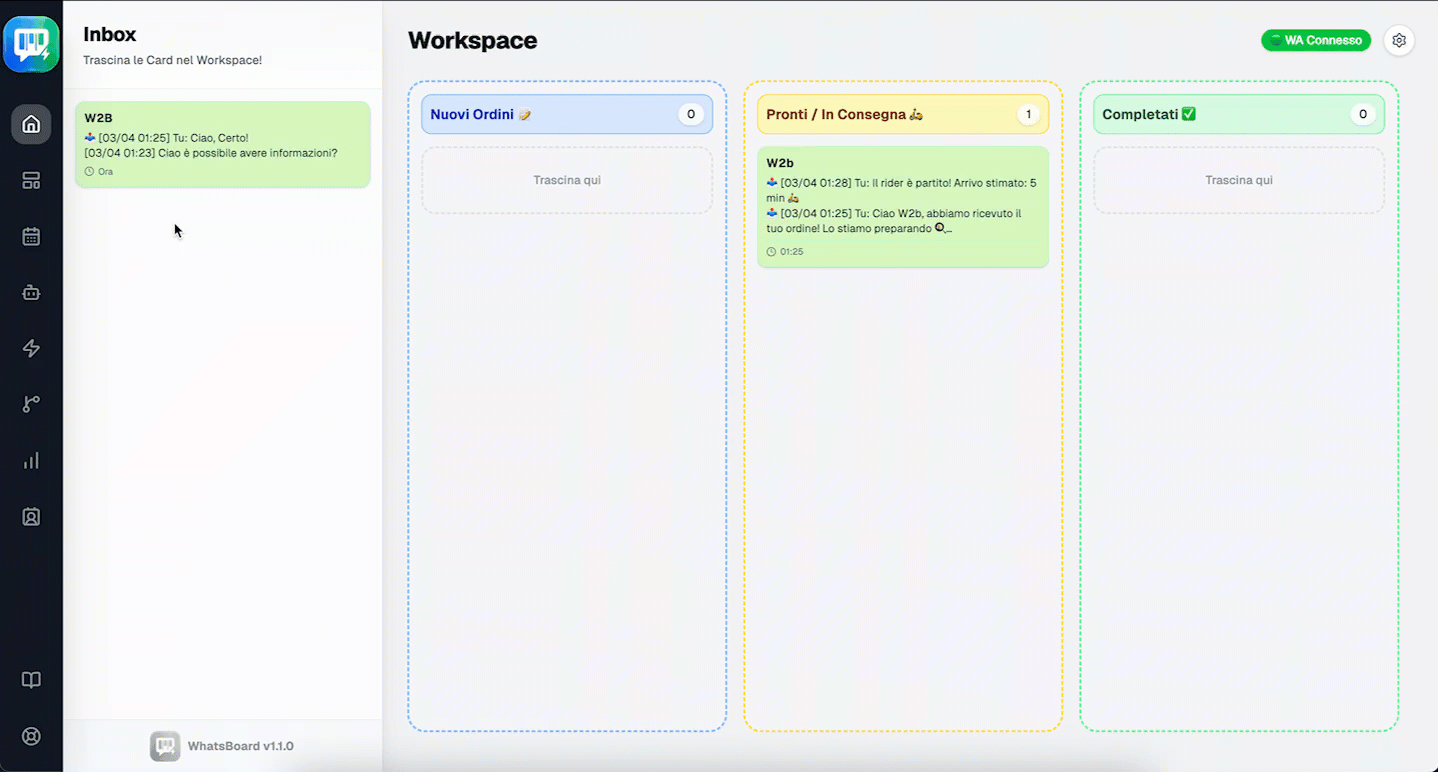Click the WA Connesso status badge
This screenshot has height=772, width=1438.
1316,40
